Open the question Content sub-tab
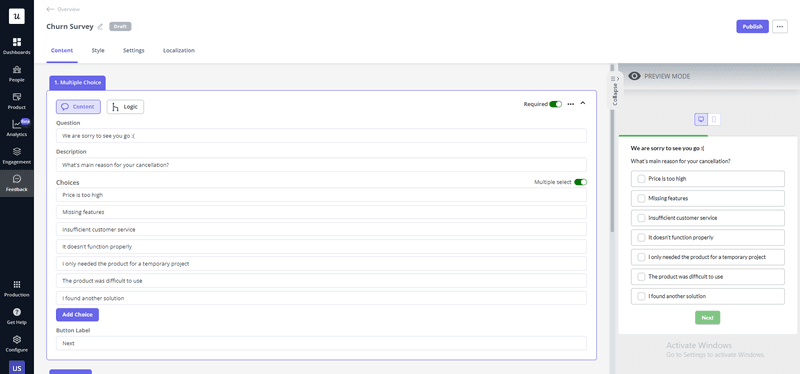Viewport: 800px width, 374px height. 78,107
